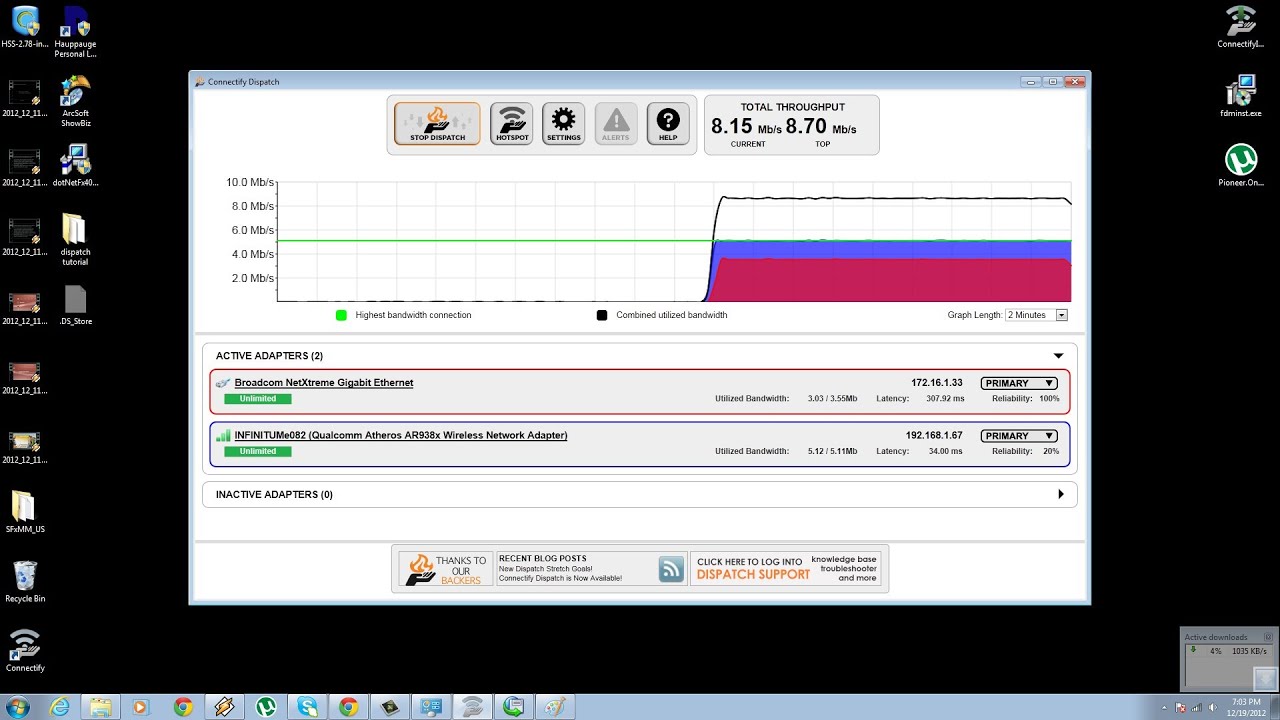Click Unlimited badge under Broadcom adapter
The image size is (1280, 720).
coord(258,399)
